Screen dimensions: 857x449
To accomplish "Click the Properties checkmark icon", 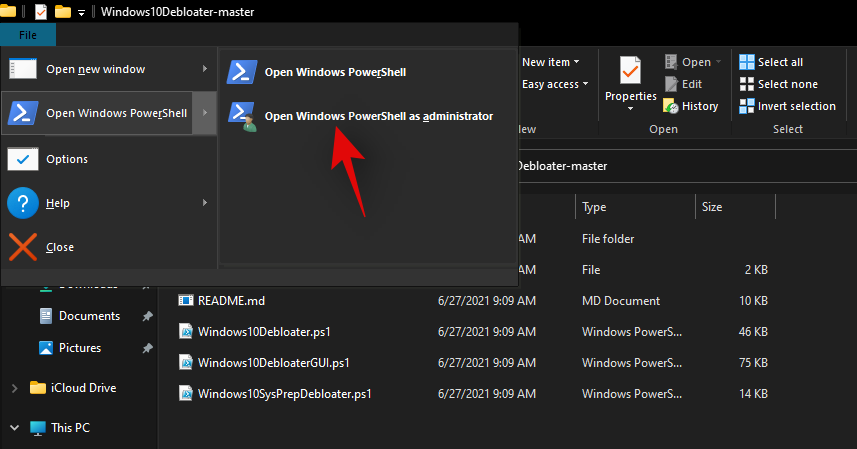I will point(630,72).
